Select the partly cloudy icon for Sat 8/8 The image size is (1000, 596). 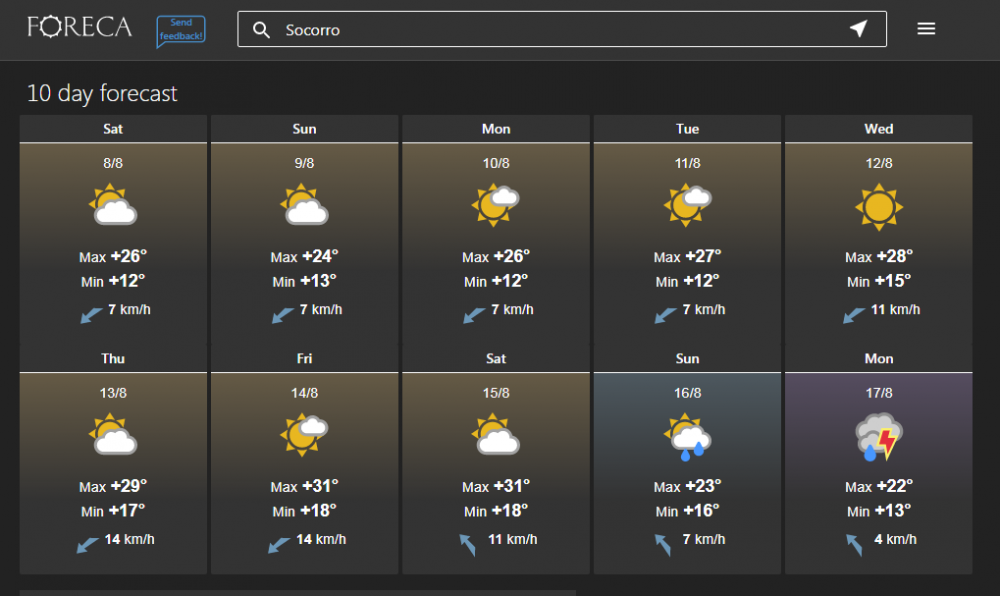[113, 205]
